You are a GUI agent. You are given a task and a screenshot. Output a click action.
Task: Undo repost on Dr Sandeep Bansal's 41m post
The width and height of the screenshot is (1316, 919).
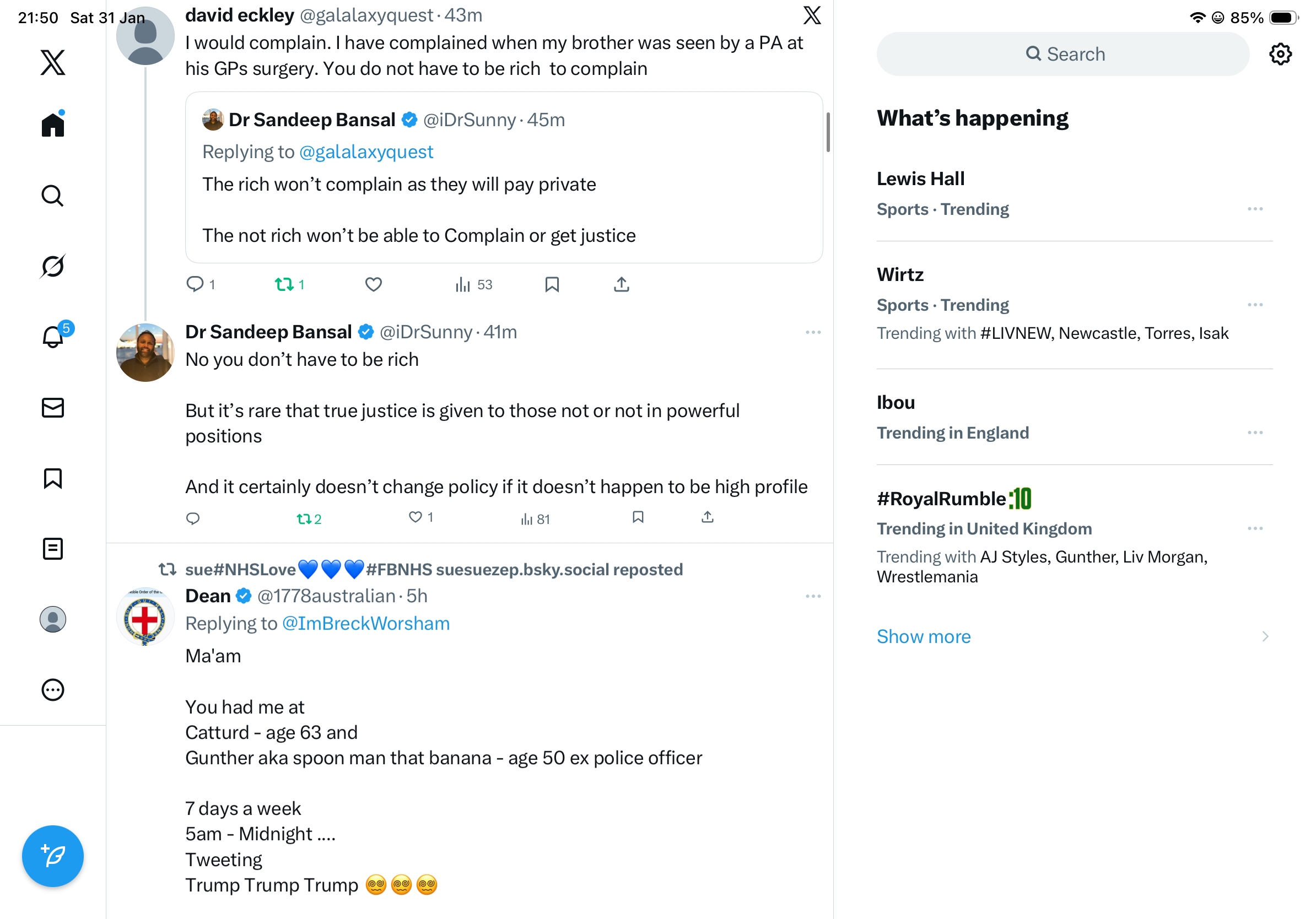(x=309, y=519)
